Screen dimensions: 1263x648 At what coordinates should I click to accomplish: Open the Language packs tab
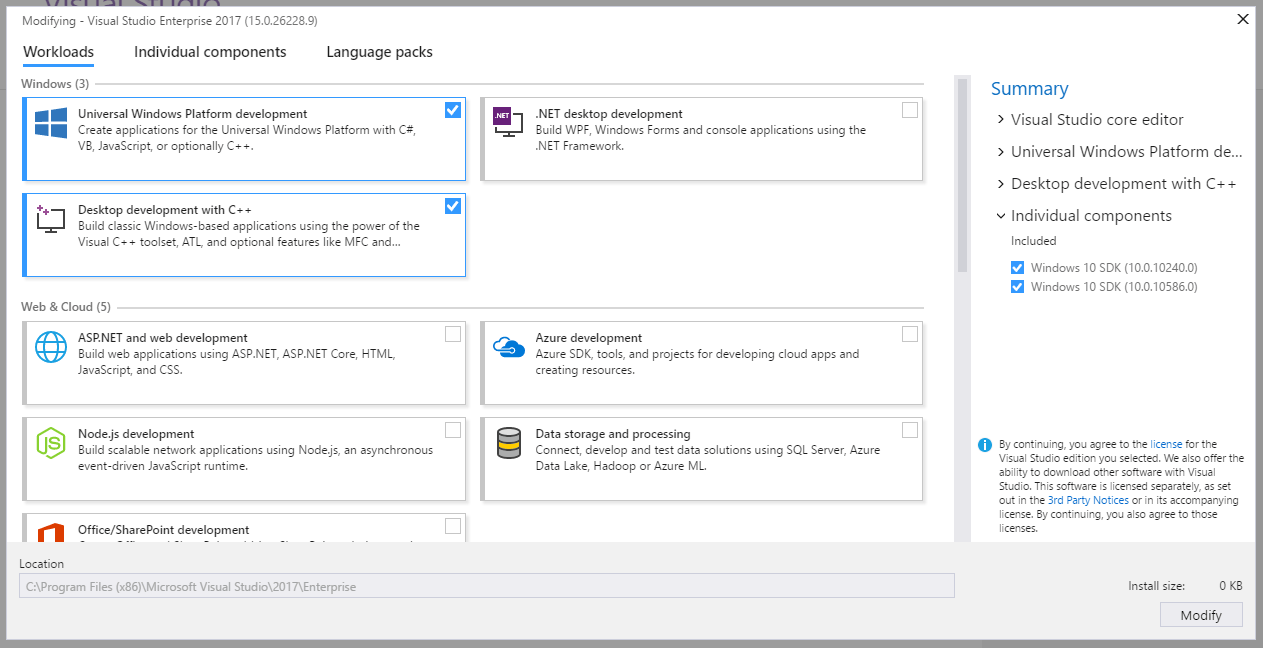379,52
